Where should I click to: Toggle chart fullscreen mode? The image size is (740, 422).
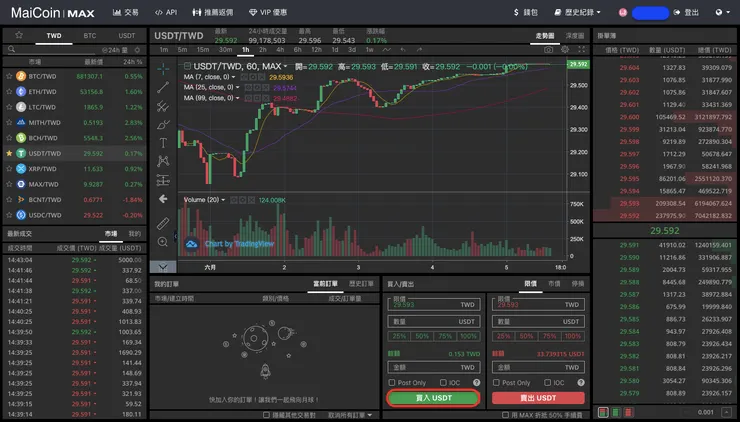click(x=581, y=50)
